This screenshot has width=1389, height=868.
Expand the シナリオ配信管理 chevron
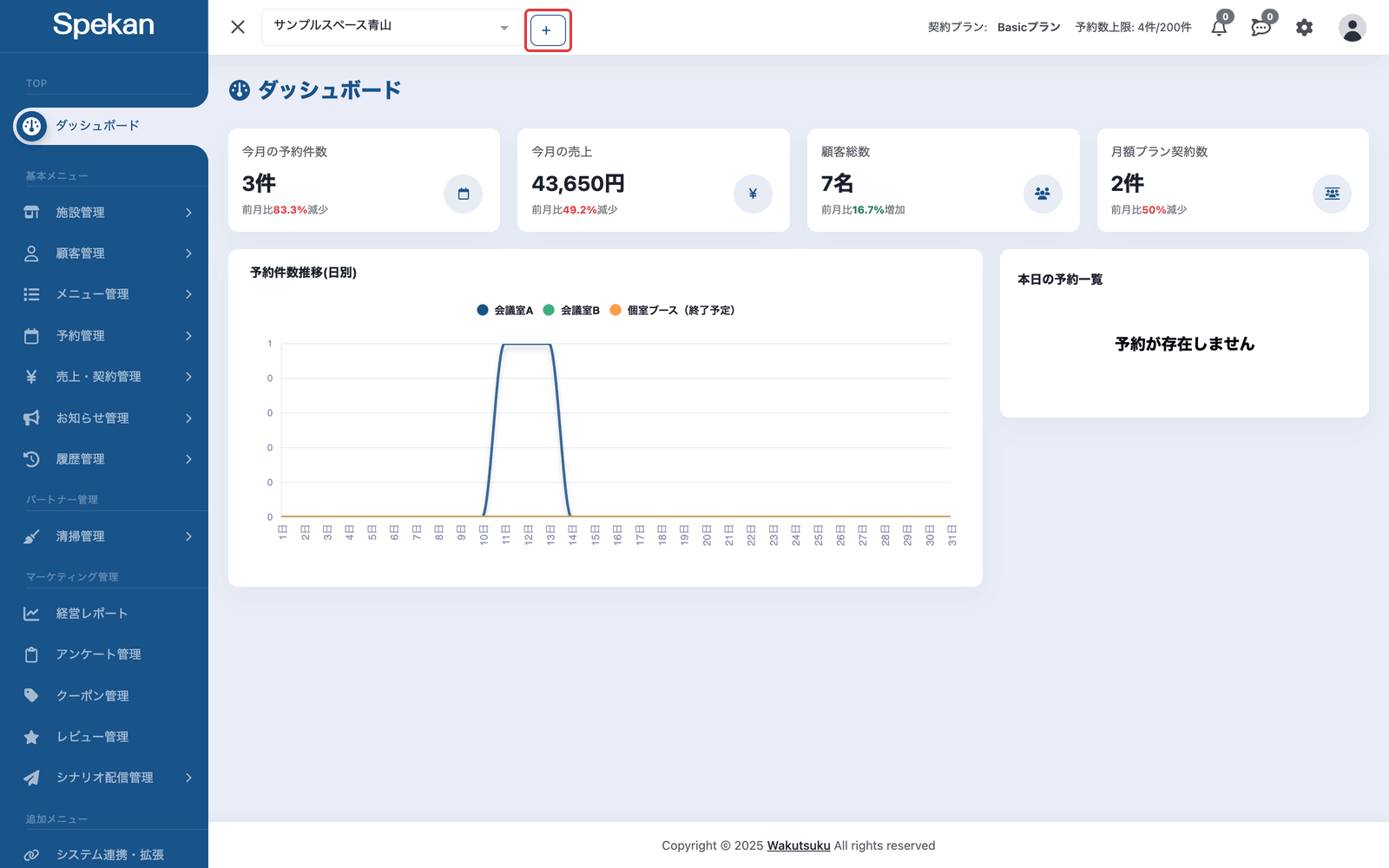[188, 778]
